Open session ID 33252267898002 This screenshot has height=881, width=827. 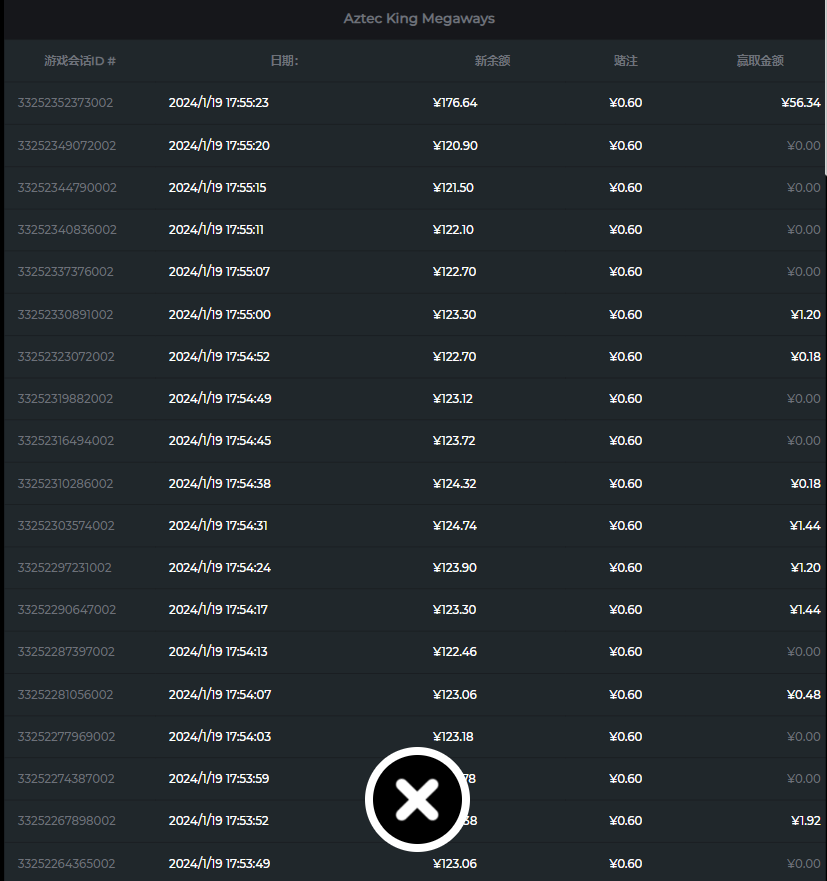pos(66,821)
